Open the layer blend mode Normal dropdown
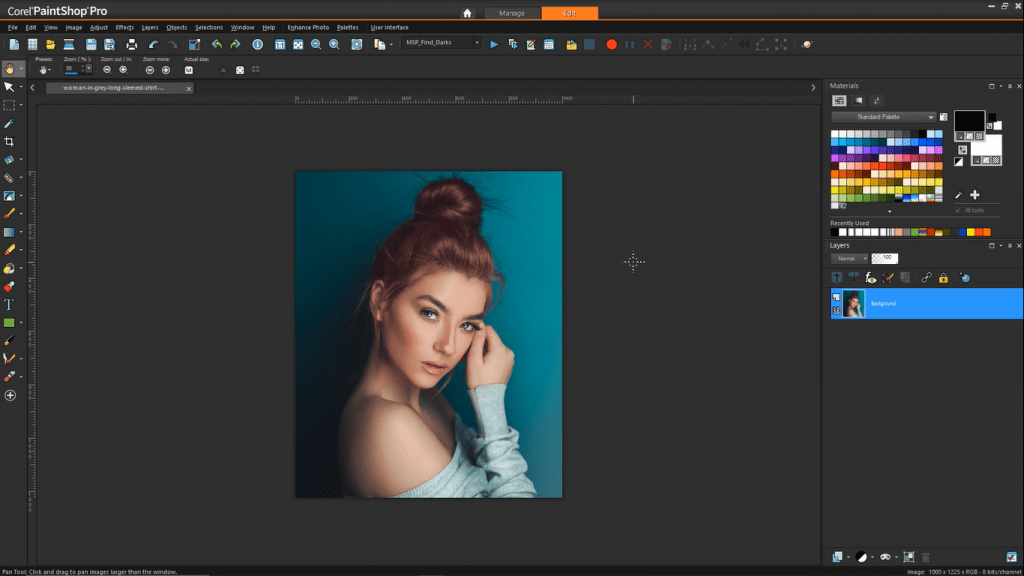Image resolution: width=1024 pixels, height=576 pixels. click(850, 257)
